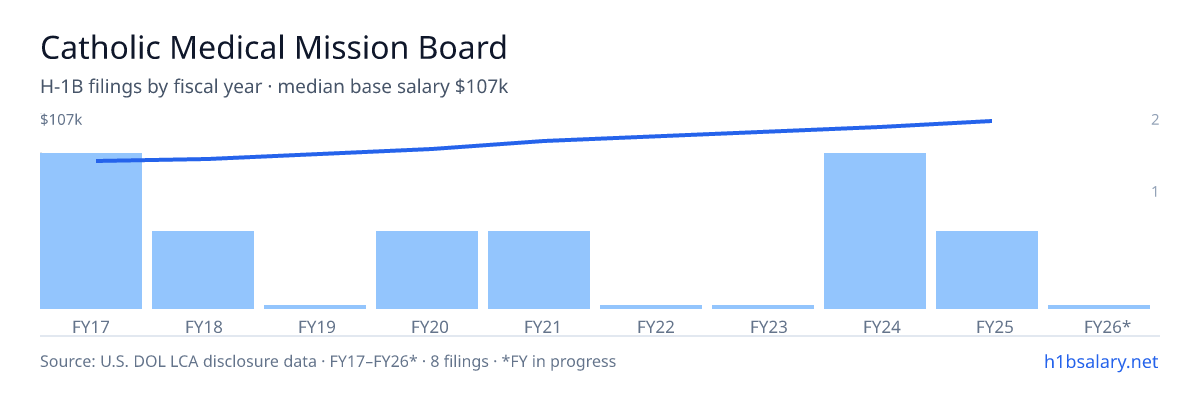This screenshot has height=400, width=1200.
Task: Select the FY20 filings bar
Action: point(427,270)
